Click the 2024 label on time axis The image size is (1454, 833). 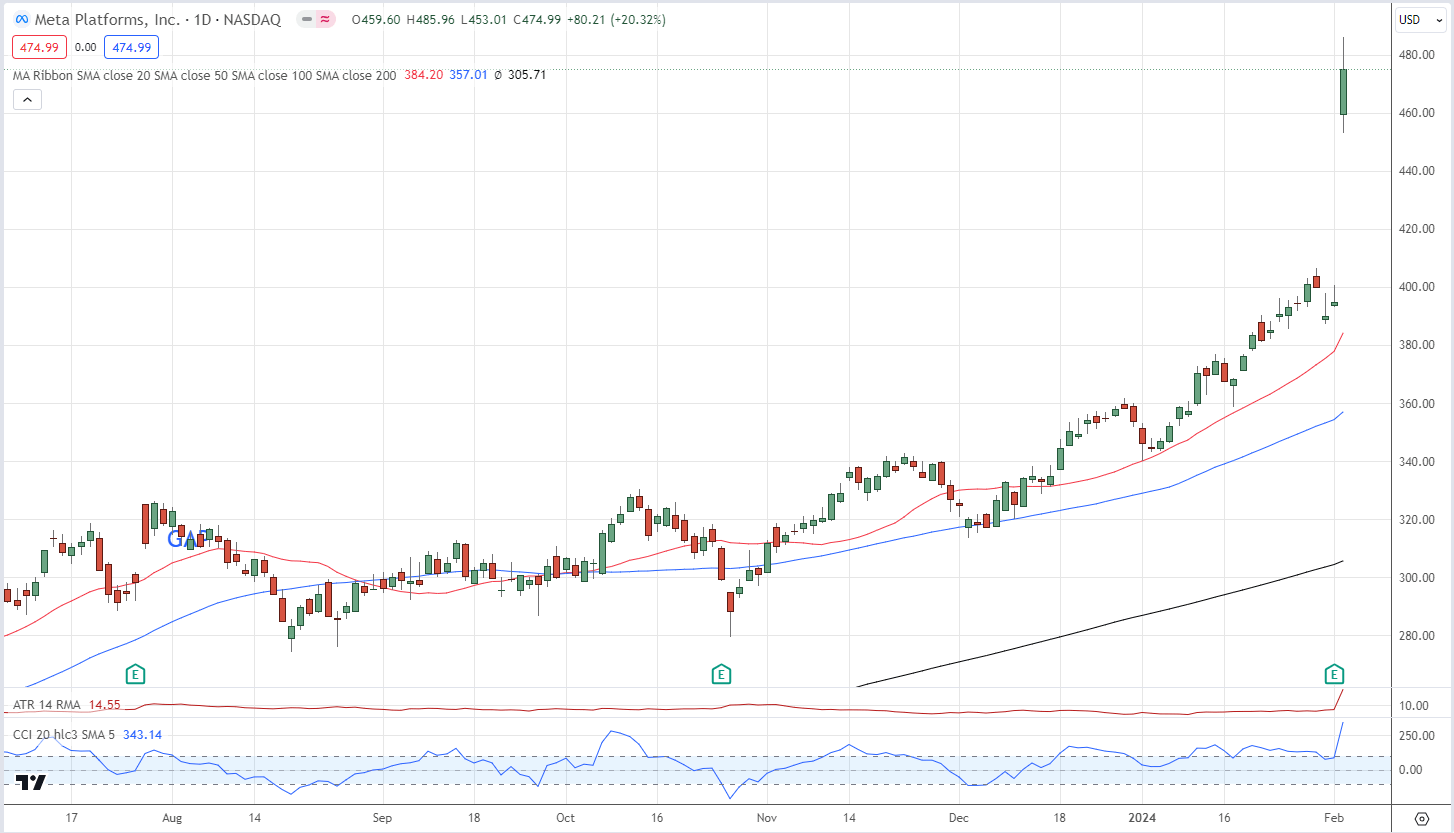tap(1141, 817)
